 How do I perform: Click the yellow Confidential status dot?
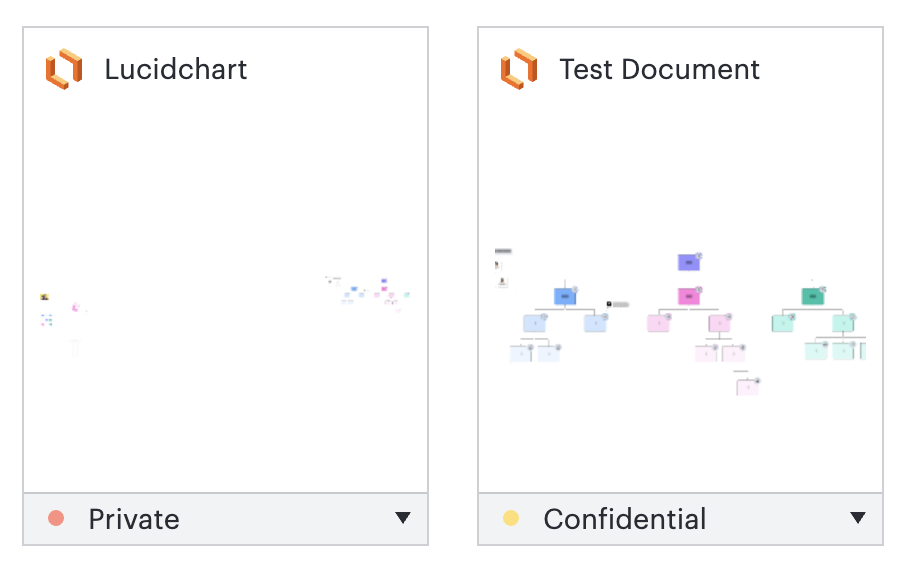tap(511, 518)
